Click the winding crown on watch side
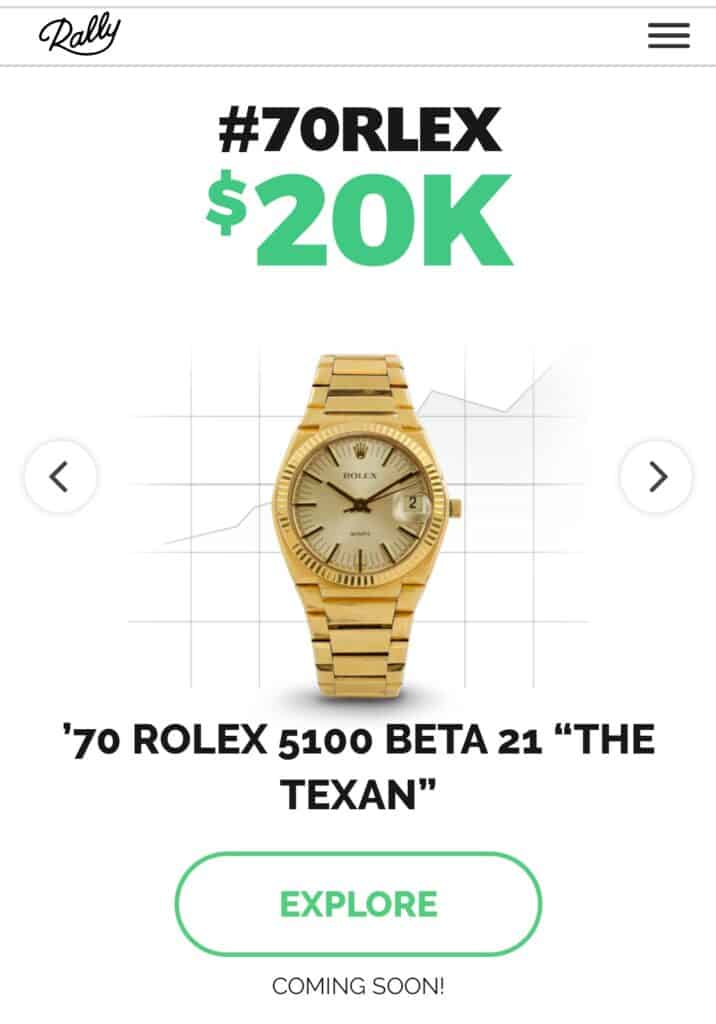716x1024 pixels. point(455,507)
